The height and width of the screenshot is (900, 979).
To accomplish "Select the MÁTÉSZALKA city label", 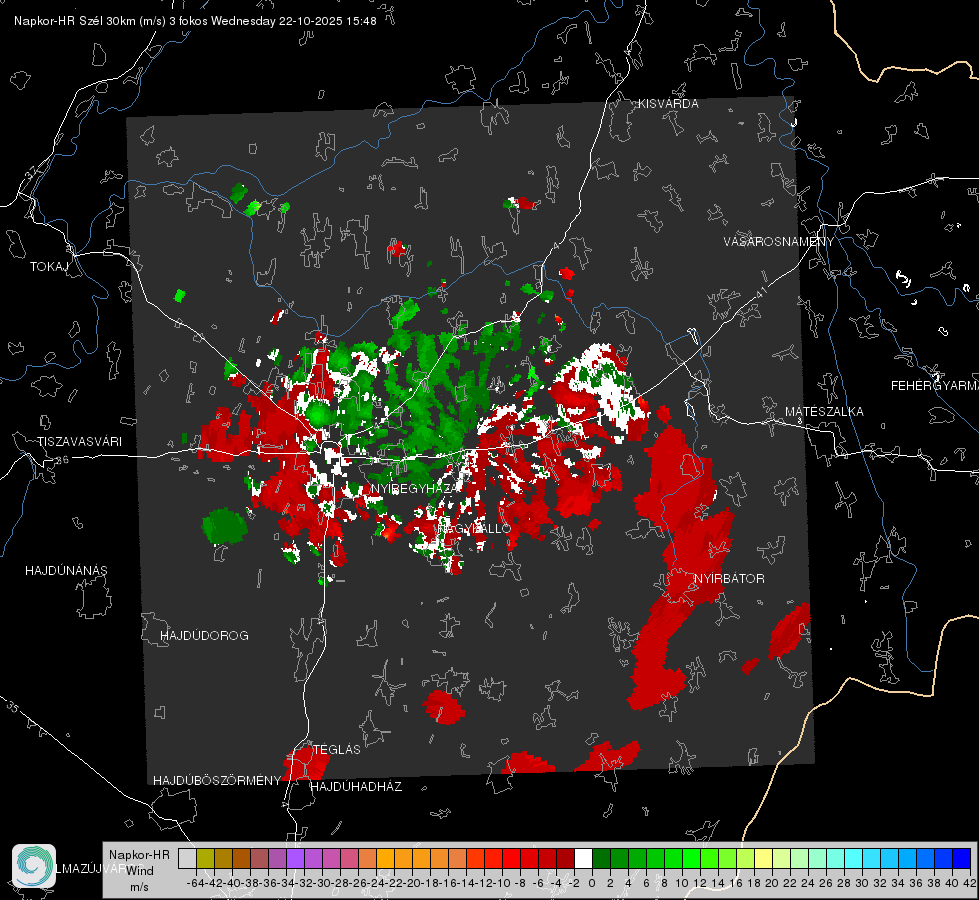I will [824, 412].
